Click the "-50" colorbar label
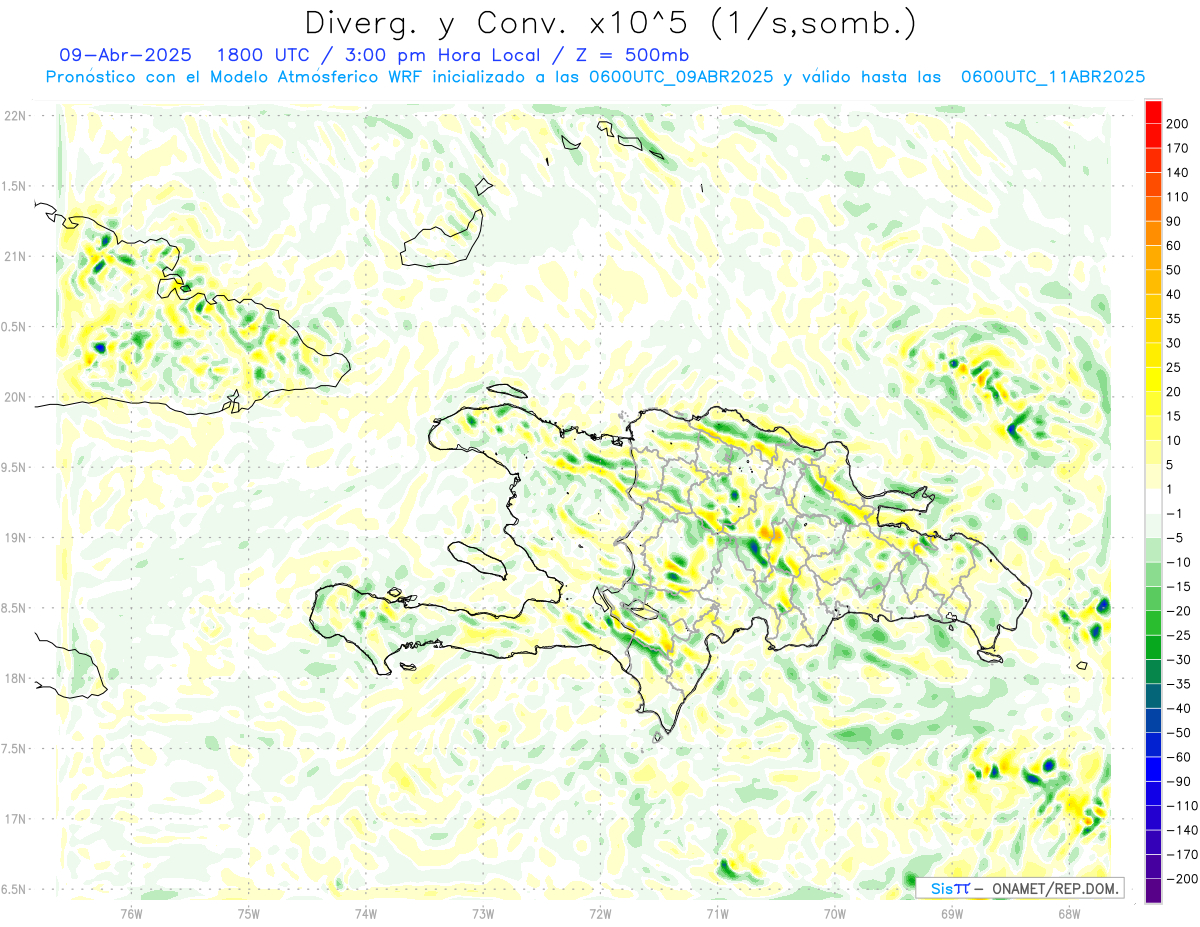Image resolution: width=1200 pixels, height=927 pixels. tap(1180, 733)
